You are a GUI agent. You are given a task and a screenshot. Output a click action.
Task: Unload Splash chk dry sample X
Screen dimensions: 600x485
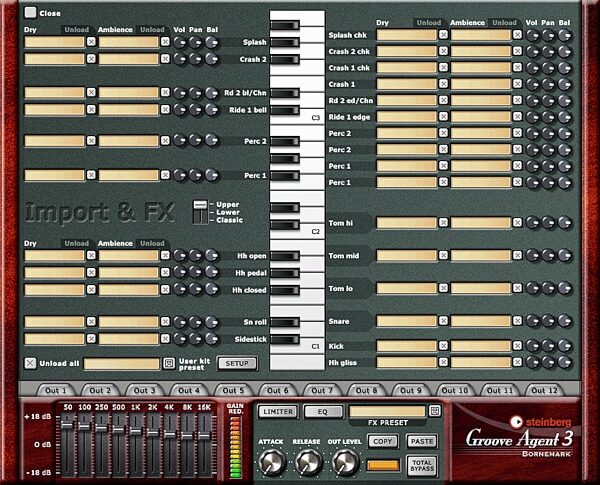point(443,35)
